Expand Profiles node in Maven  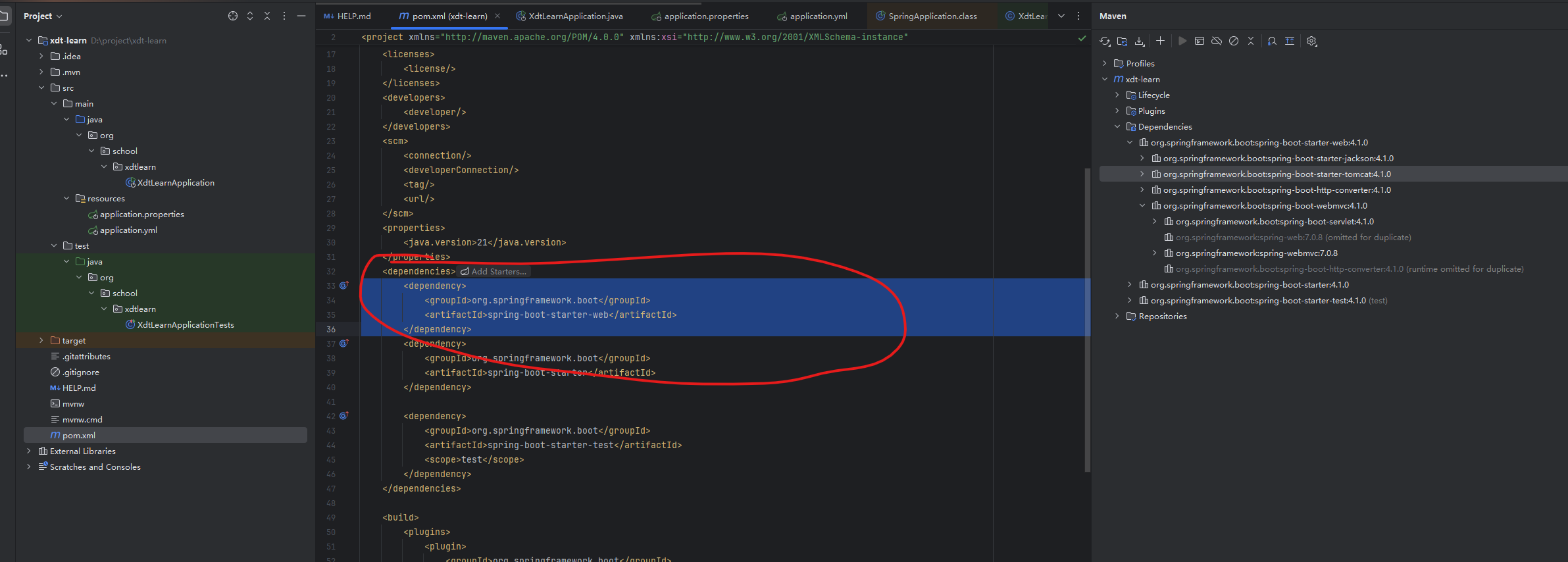[1105, 64]
